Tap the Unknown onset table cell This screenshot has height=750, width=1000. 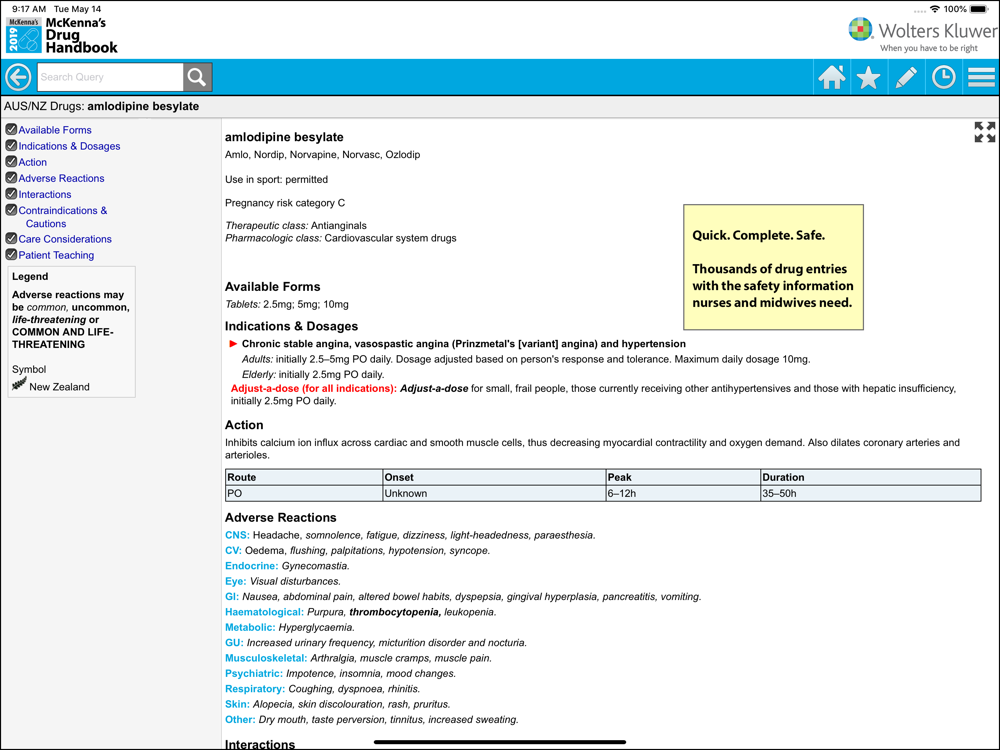click(x=494, y=493)
